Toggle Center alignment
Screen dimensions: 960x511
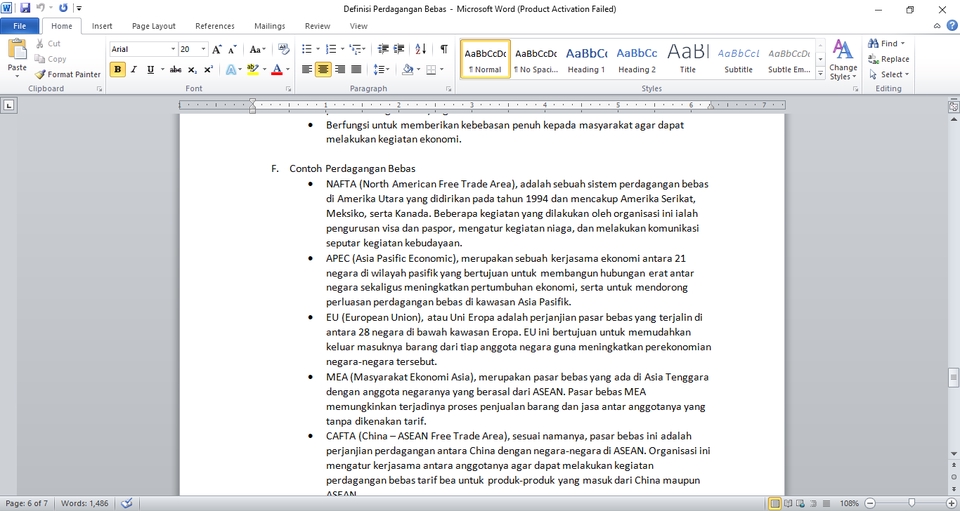pos(323,69)
